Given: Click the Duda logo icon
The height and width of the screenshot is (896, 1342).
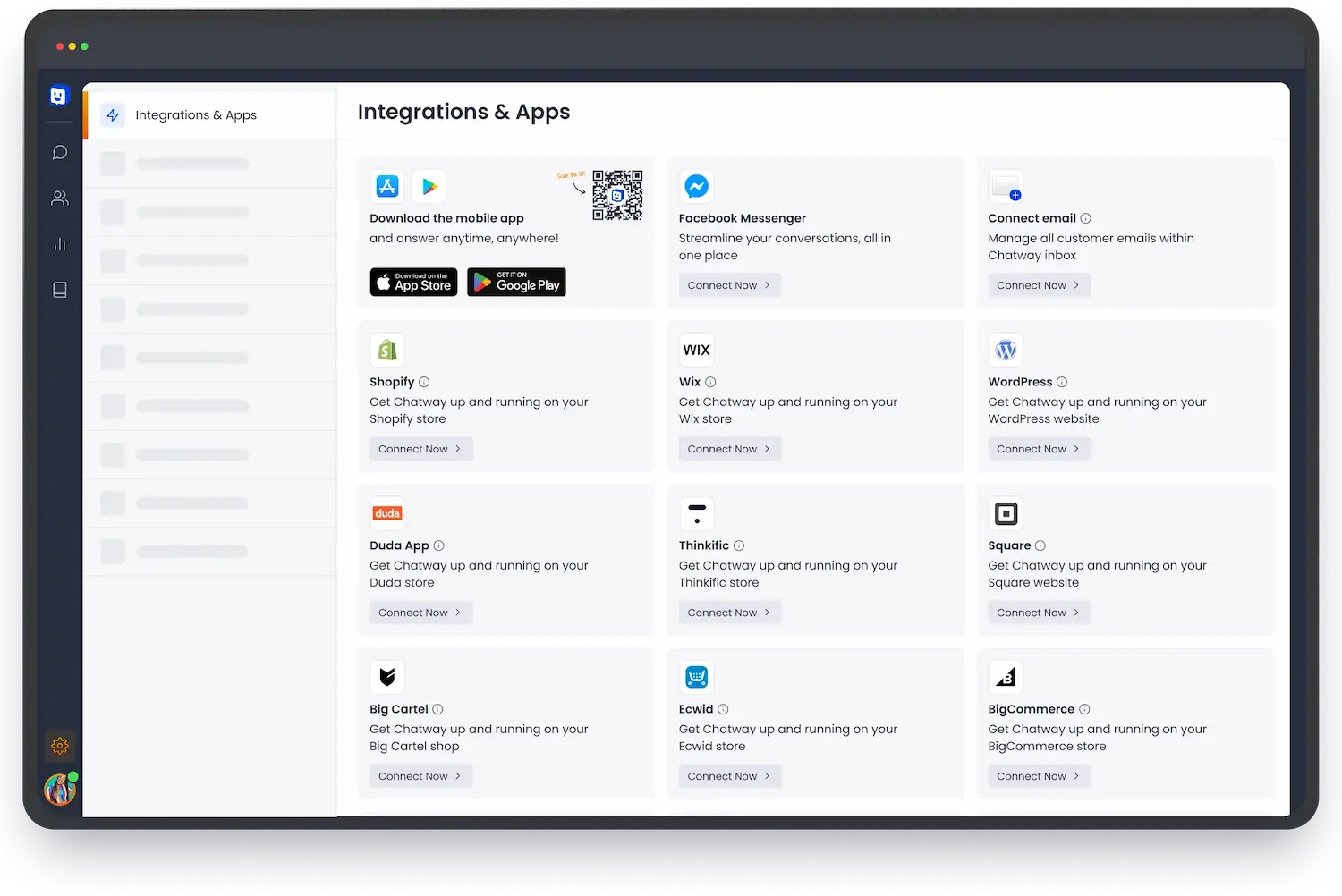Looking at the screenshot, I should 387,513.
